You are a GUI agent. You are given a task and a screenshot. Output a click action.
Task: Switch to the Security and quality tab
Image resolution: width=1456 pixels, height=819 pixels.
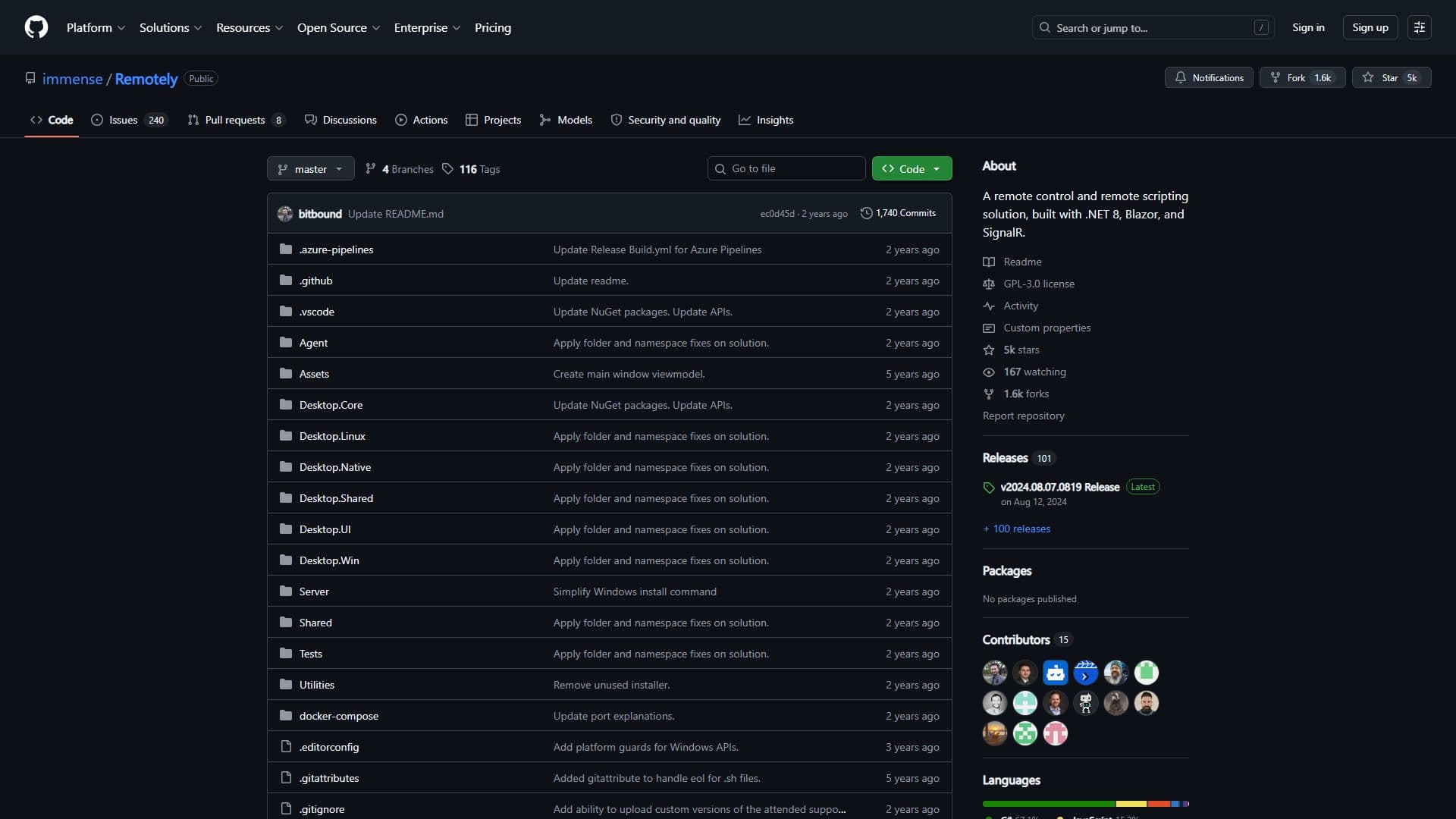pyautogui.click(x=666, y=120)
